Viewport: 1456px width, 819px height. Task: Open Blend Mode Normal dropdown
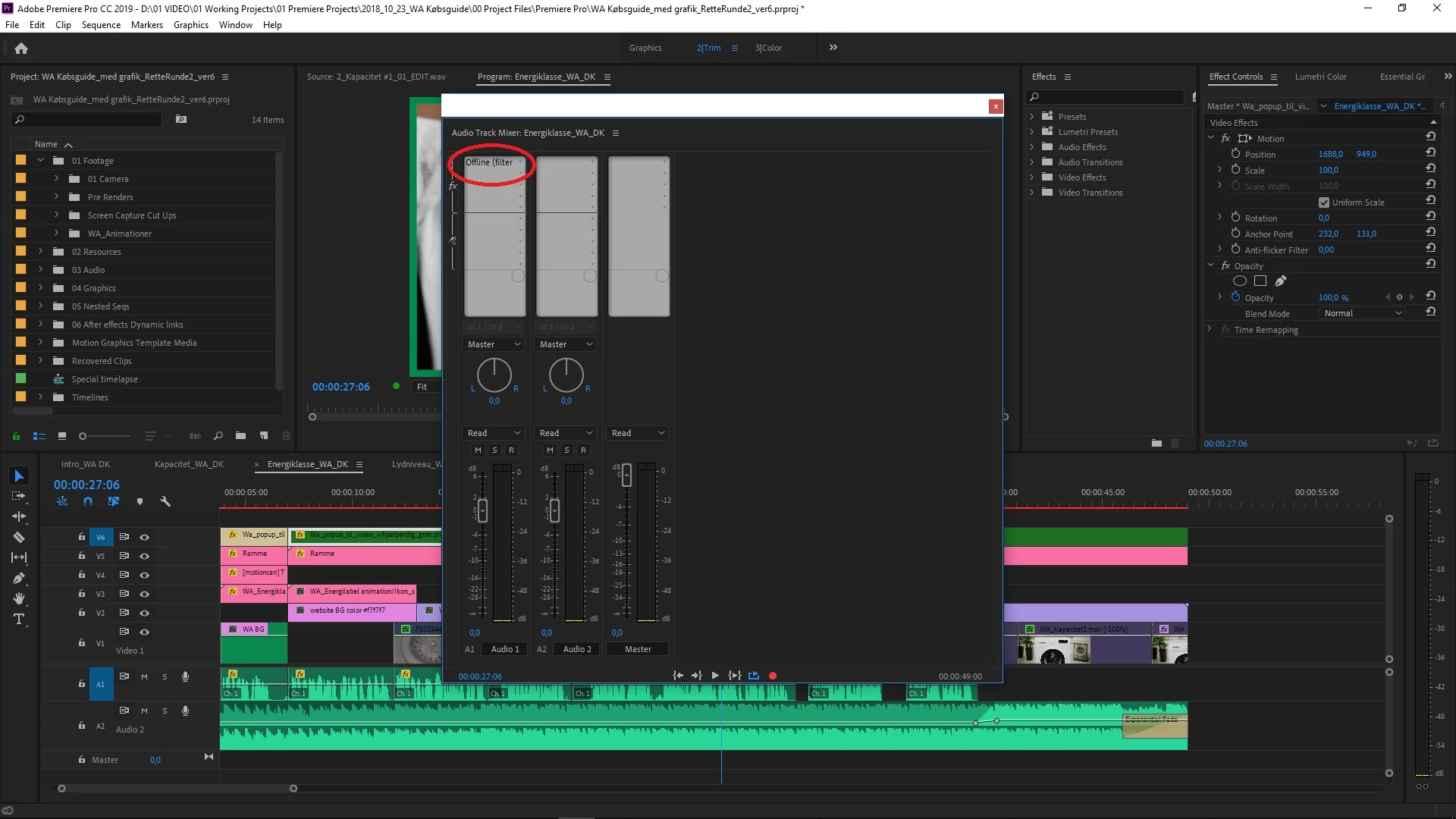pyautogui.click(x=1363, y=313)
